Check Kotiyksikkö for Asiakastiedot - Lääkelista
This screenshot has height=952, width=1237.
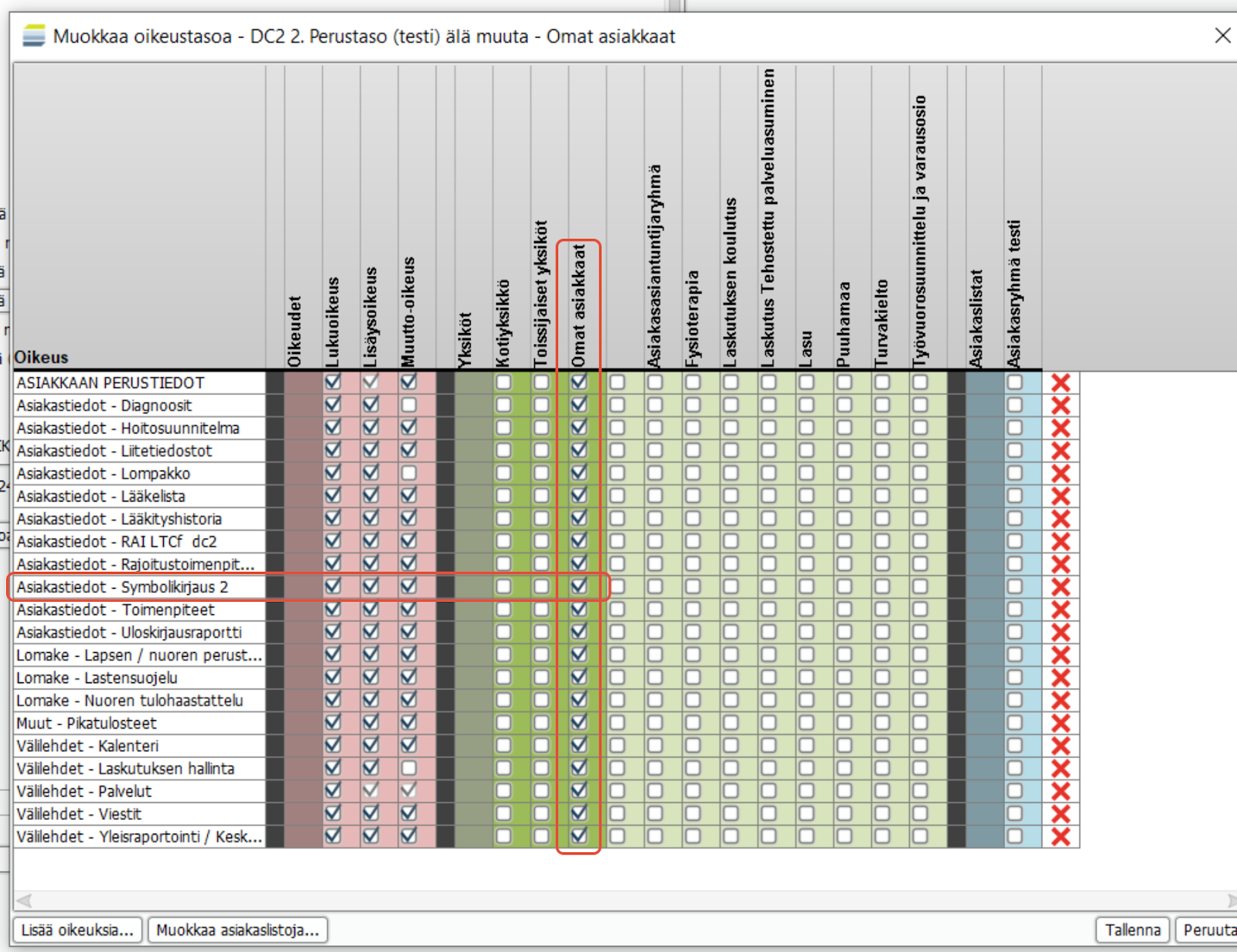503,496
